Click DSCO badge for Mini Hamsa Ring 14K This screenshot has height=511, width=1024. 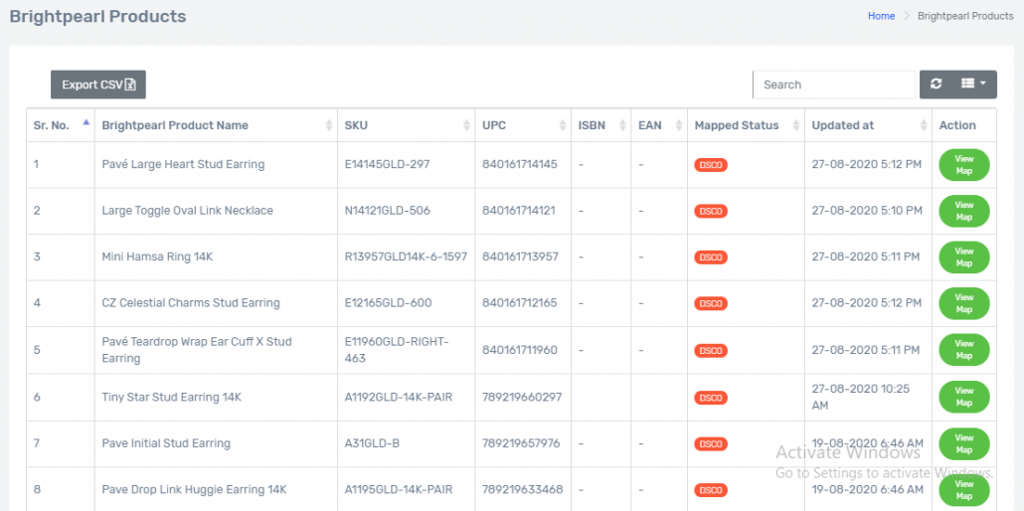click(x=711, y=257)
